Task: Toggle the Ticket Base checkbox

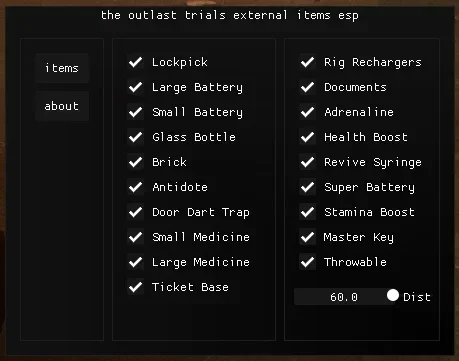Action: point(136,287)
